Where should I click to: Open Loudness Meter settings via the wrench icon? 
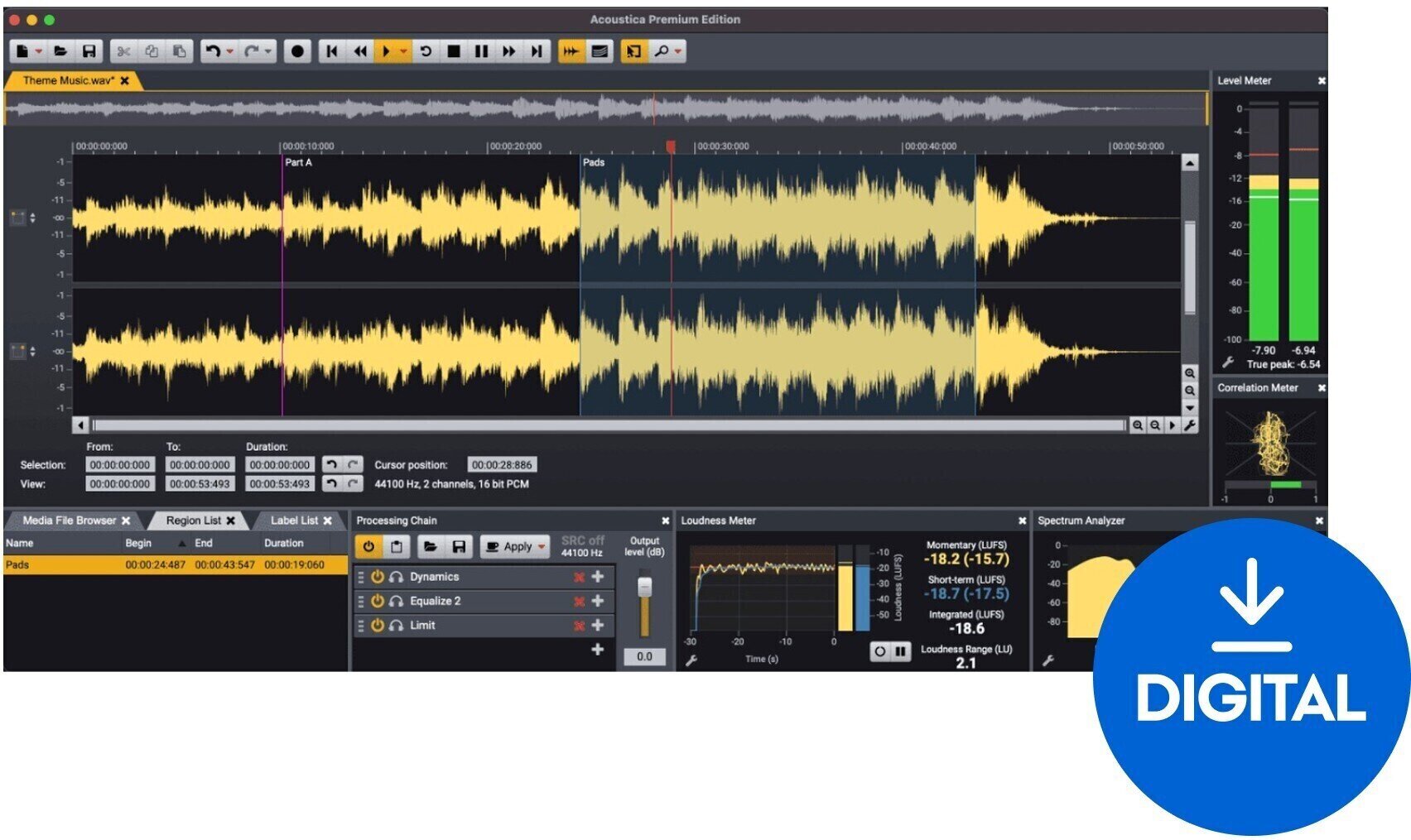click(690, 660)
